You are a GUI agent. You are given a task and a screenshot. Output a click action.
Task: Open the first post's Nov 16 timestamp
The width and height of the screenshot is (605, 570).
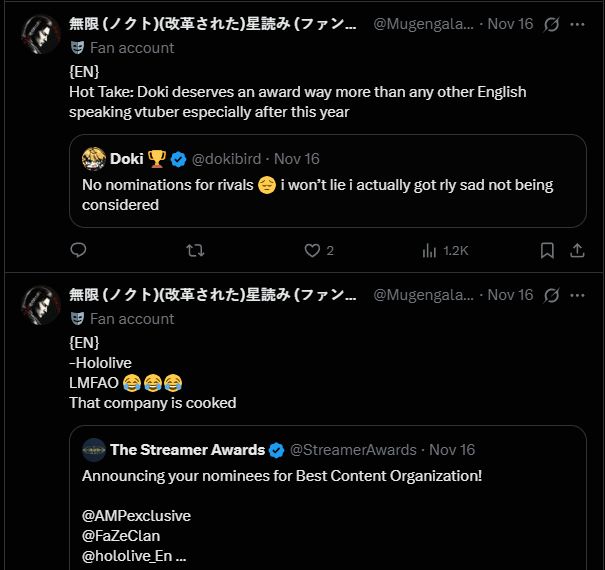click(510, 23)
